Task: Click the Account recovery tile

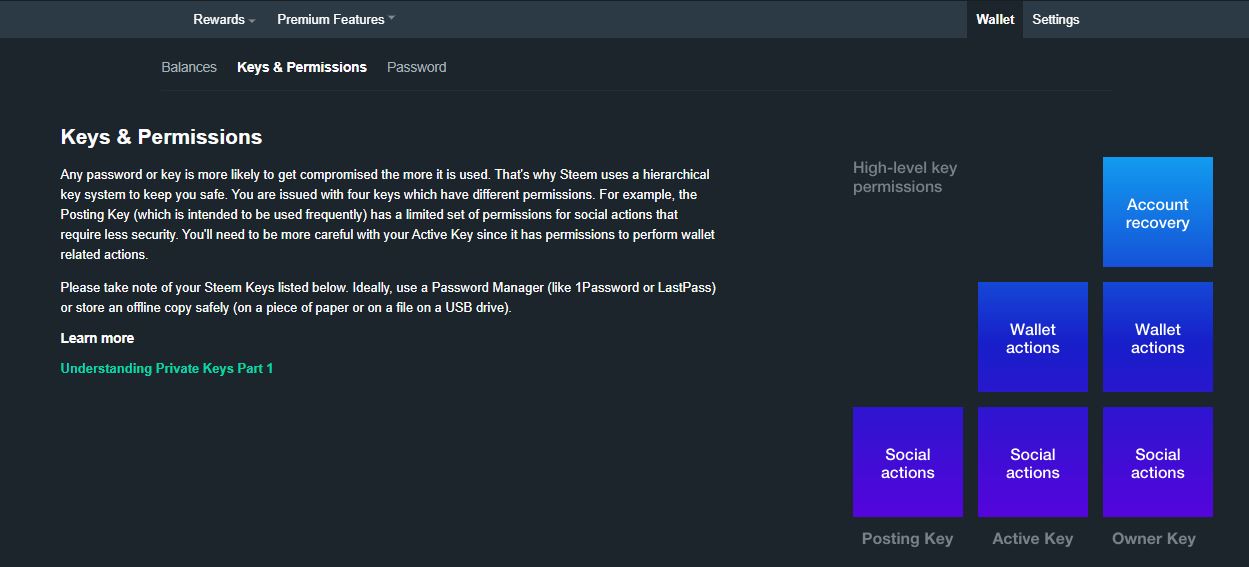Action: pyautogui.click(x=1157, y=212)
